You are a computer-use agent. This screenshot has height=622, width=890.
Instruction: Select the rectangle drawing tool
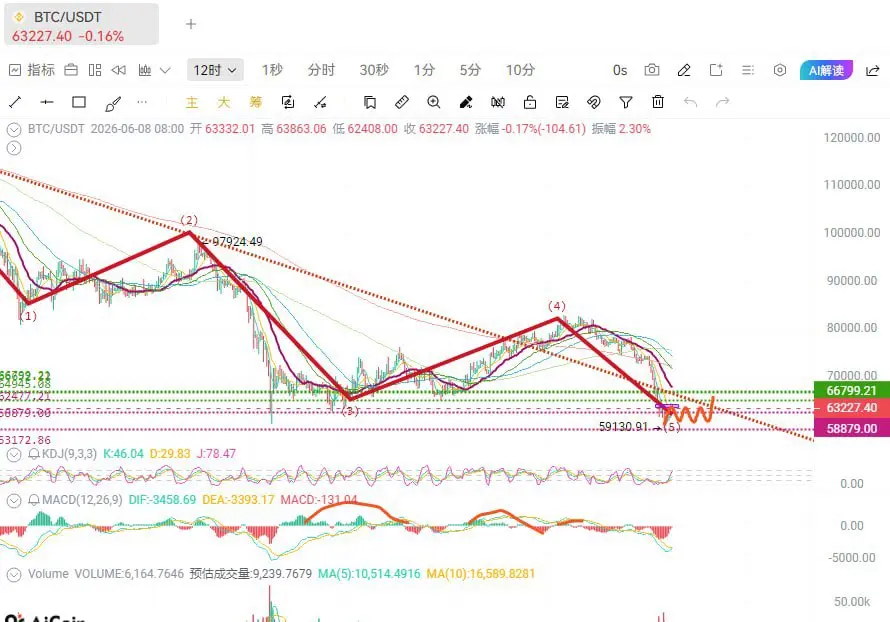[x=79, y=102]
